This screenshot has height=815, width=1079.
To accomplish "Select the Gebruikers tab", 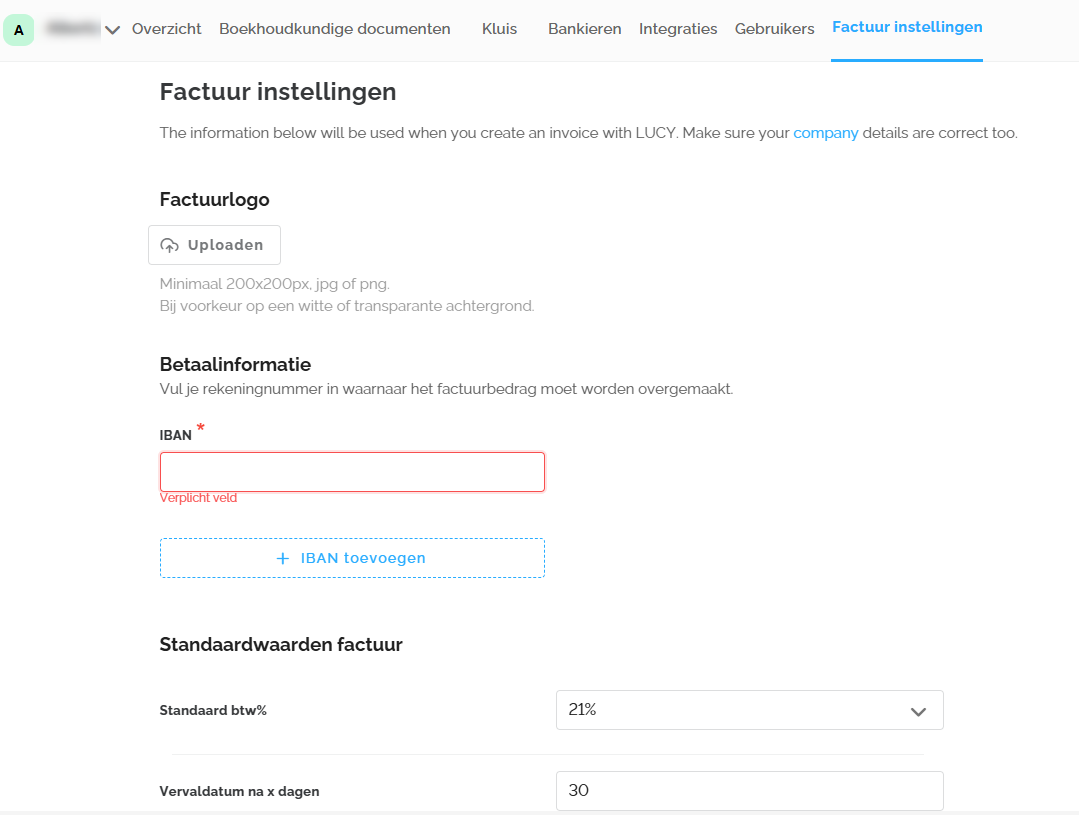I will tap(774, 29).
